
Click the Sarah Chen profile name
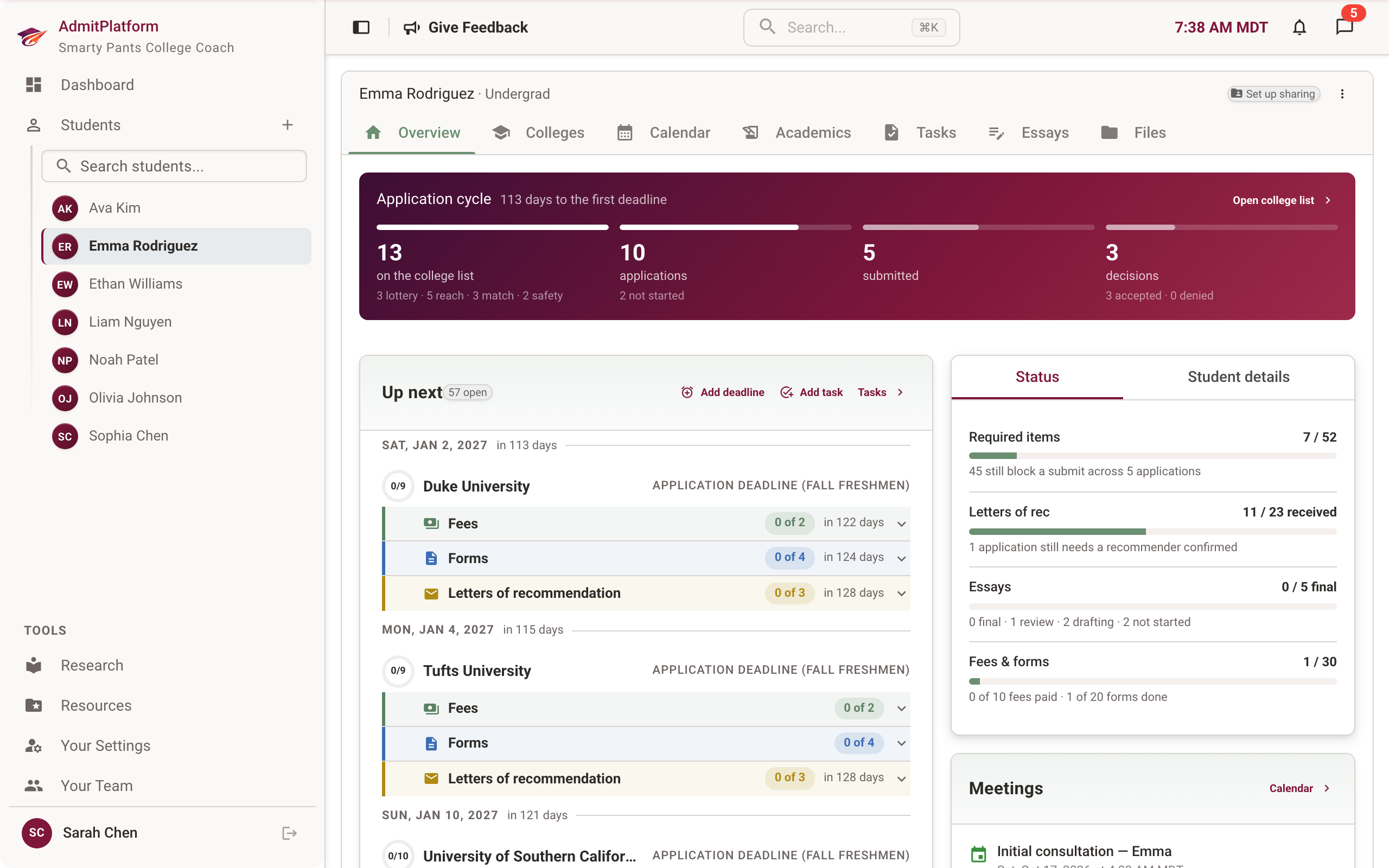[100, 832]
